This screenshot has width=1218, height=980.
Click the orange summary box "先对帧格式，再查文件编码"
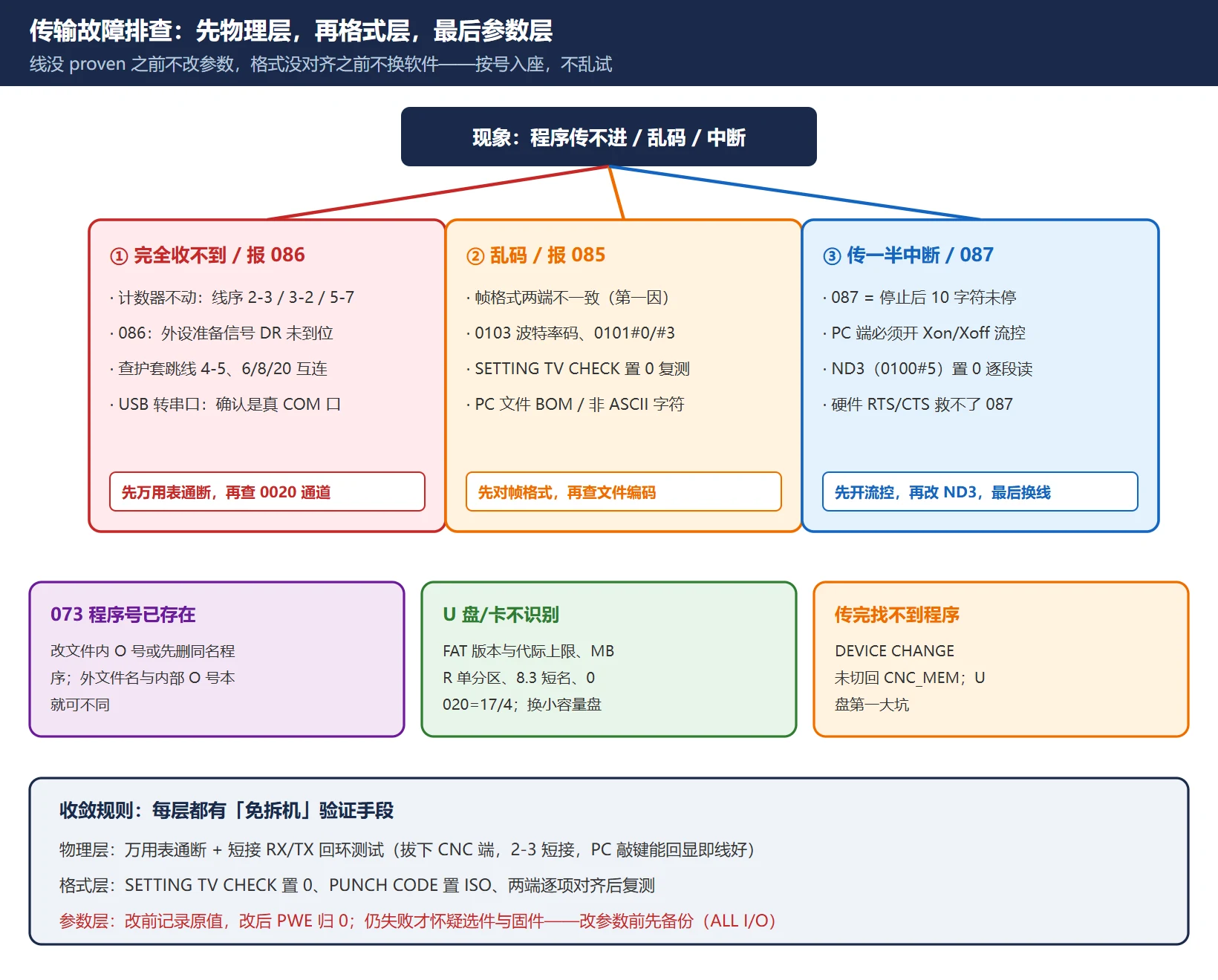click(624, 491)
